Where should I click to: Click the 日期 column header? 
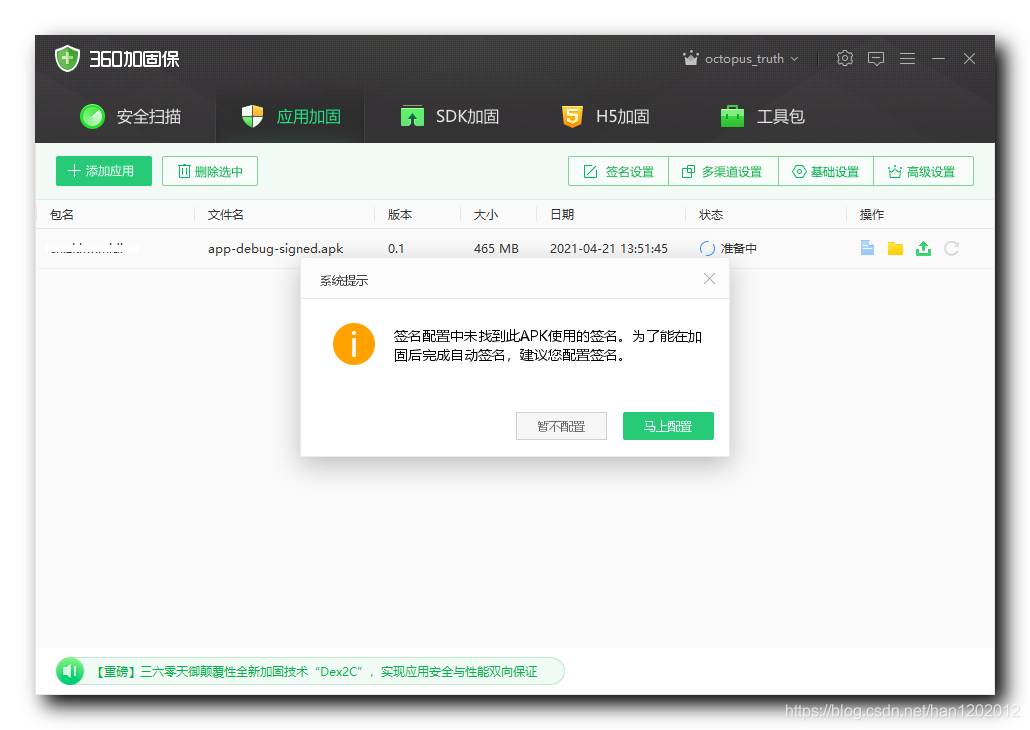[562, 214]
